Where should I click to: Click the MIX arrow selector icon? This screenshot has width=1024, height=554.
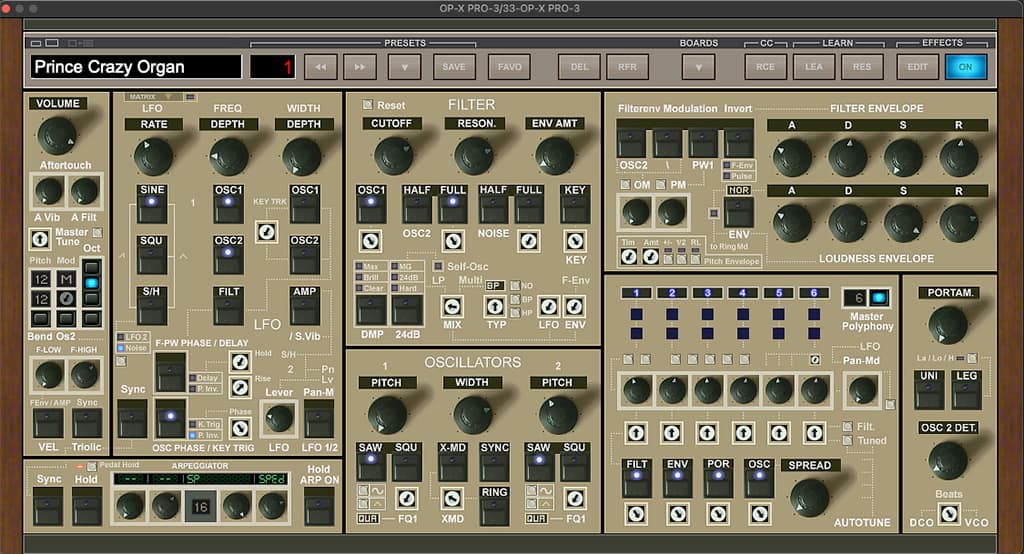click(452, 306)
